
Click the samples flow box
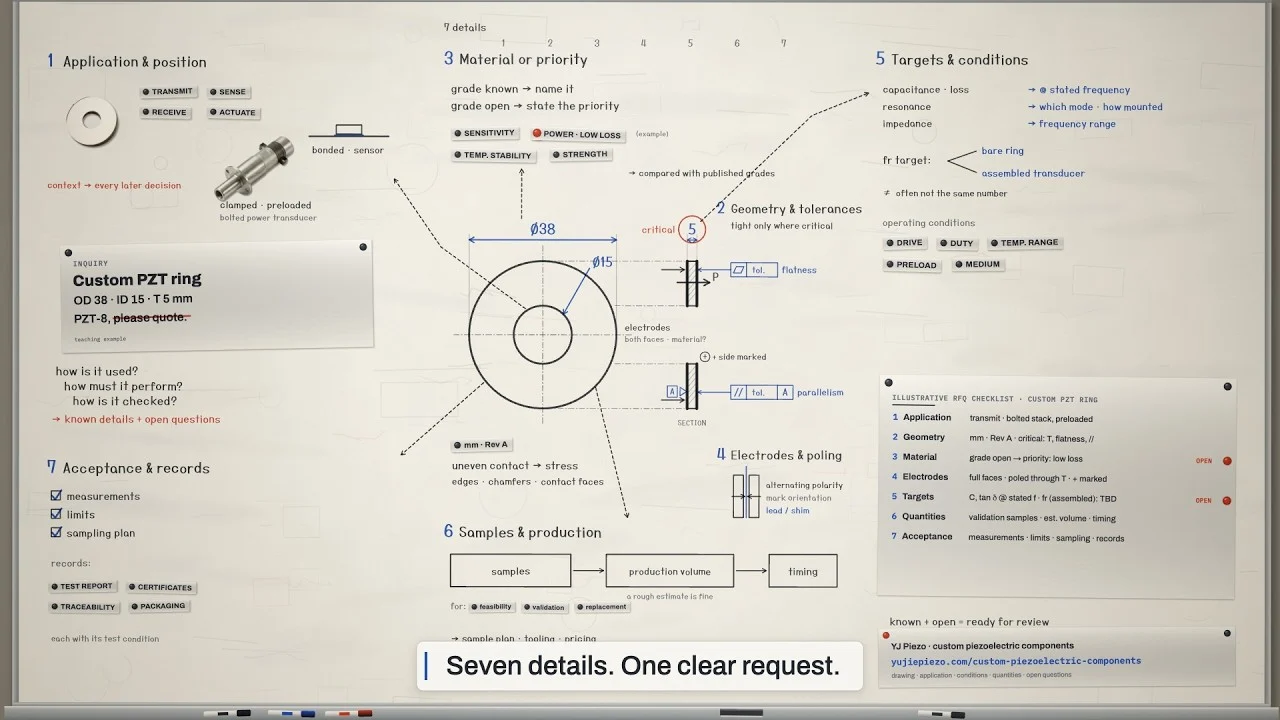point(511,571)
